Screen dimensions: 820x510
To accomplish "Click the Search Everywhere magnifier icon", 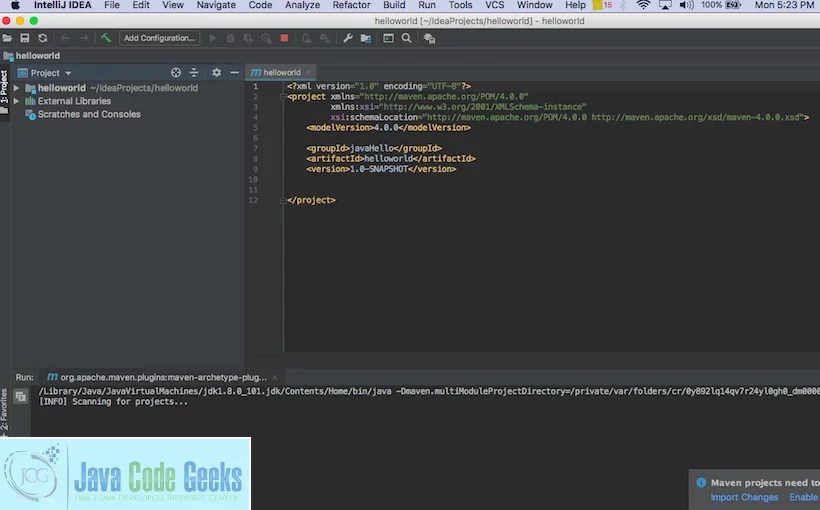I will (x=406, y=38).
